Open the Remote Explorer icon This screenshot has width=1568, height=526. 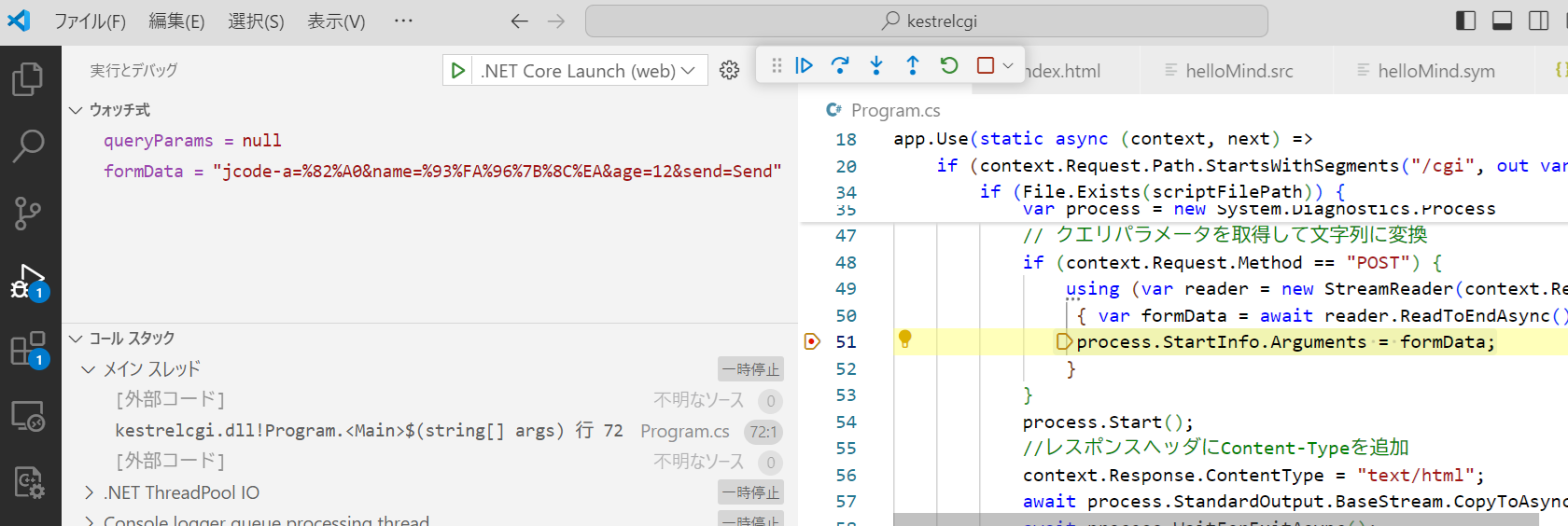[28, 416]
